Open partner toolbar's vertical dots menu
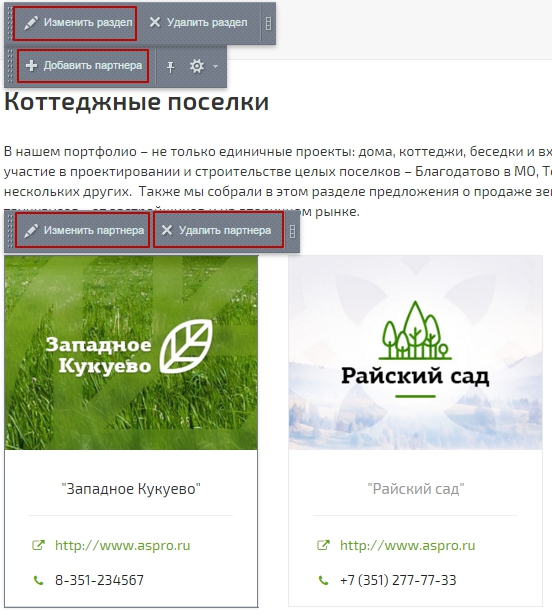 click(x=292, y=231)
